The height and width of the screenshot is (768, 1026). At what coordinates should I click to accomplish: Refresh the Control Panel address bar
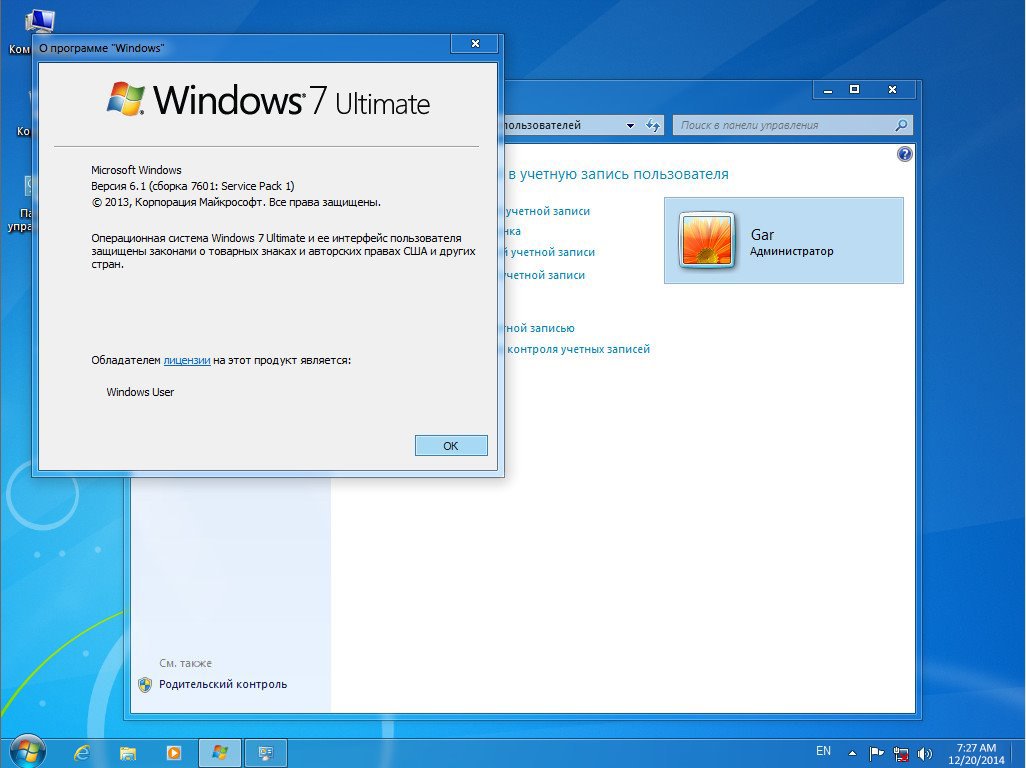coord(652,125)
